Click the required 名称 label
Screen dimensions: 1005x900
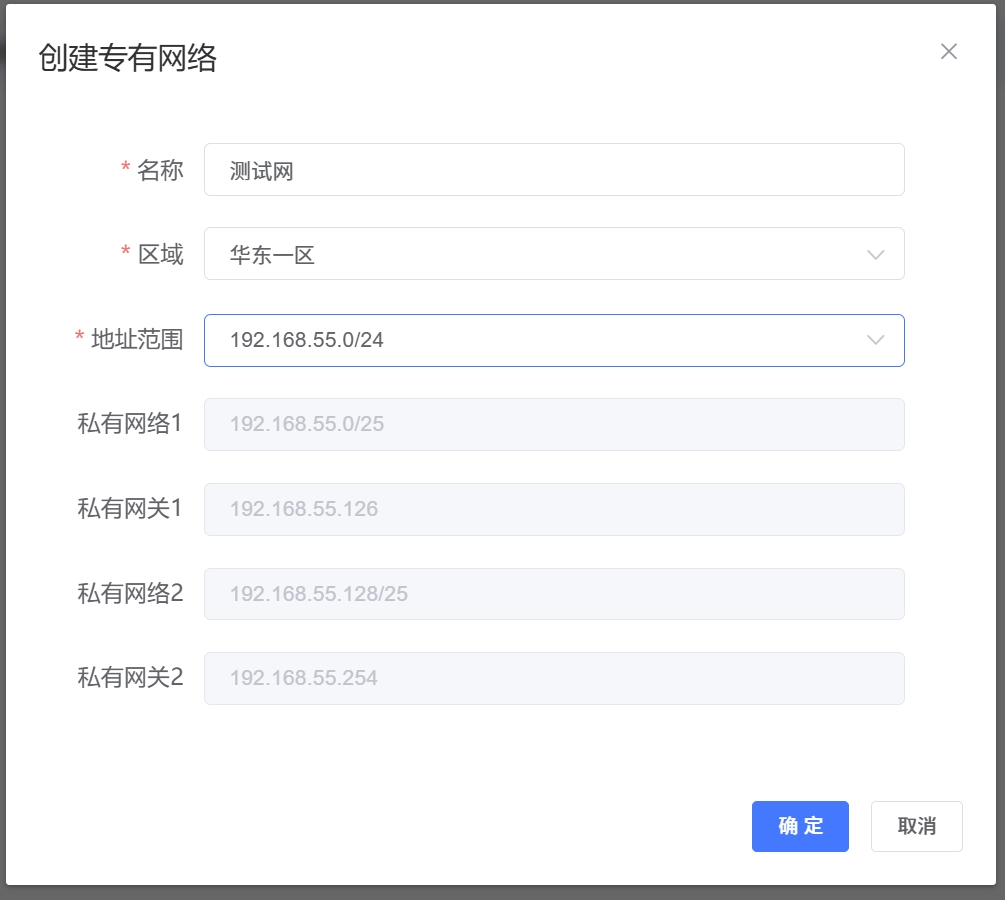click(x=159, y=170)
